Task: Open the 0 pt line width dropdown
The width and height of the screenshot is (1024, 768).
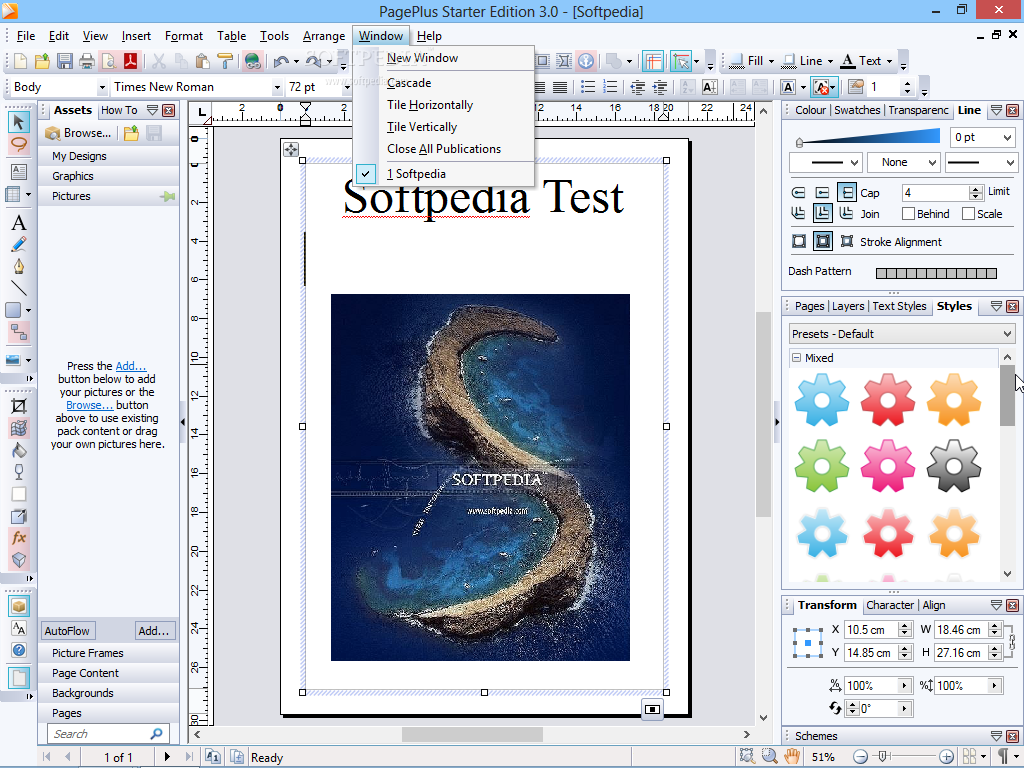Action: click(x=1007, y=137)
